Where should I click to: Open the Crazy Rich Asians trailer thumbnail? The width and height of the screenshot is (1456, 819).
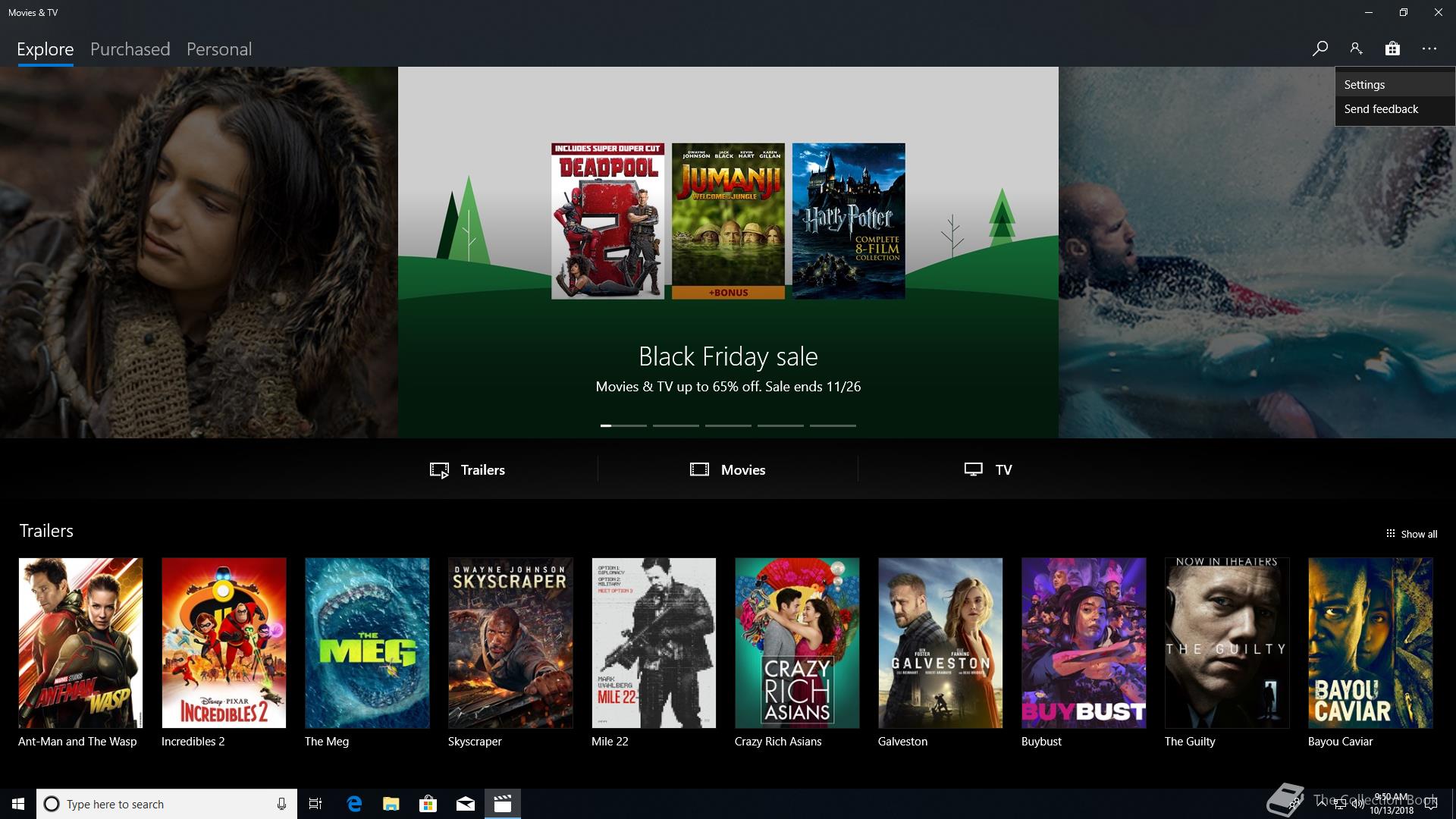pos(797,643)
